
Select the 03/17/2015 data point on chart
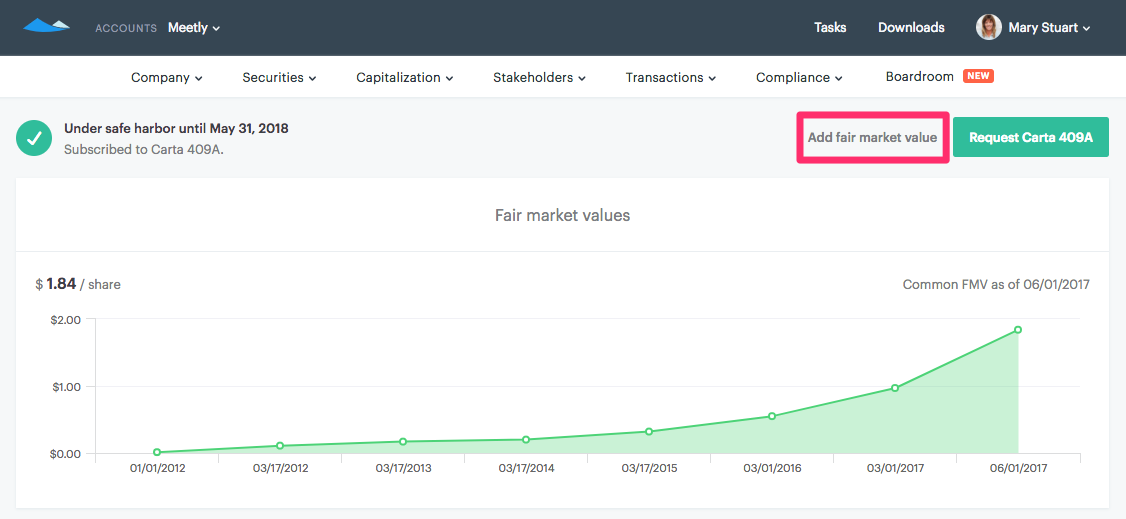(x=649, y=431)
